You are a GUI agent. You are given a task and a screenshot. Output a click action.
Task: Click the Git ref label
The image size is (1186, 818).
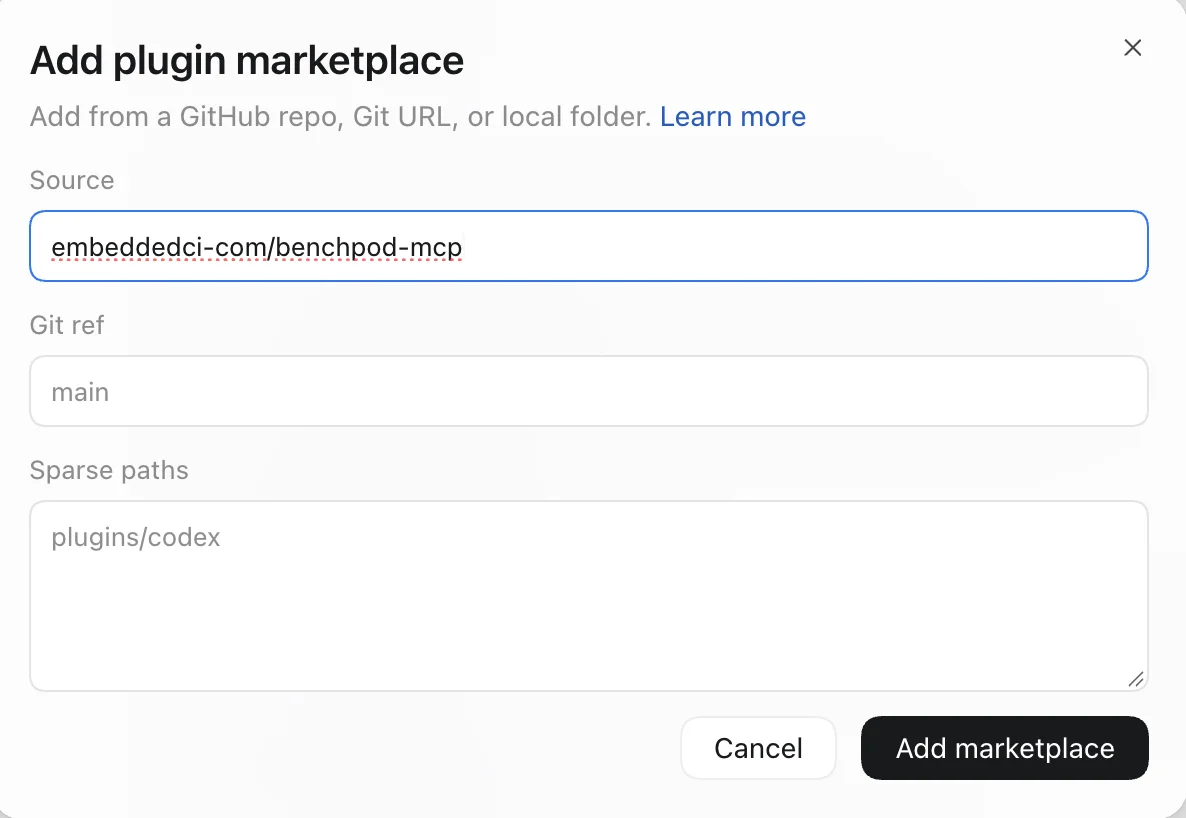tap(67, 325)
